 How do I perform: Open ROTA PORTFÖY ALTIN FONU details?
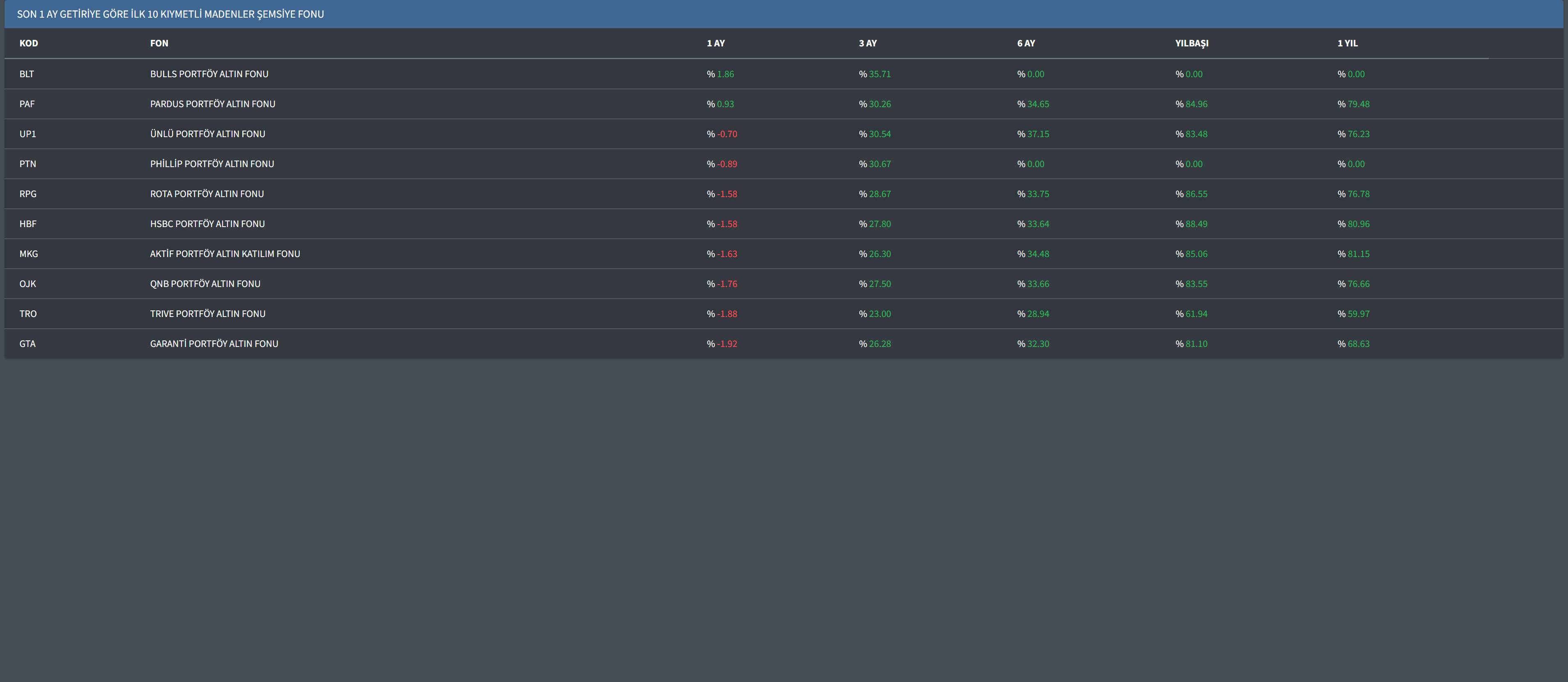pyautogui.click(x=207, y=194)
